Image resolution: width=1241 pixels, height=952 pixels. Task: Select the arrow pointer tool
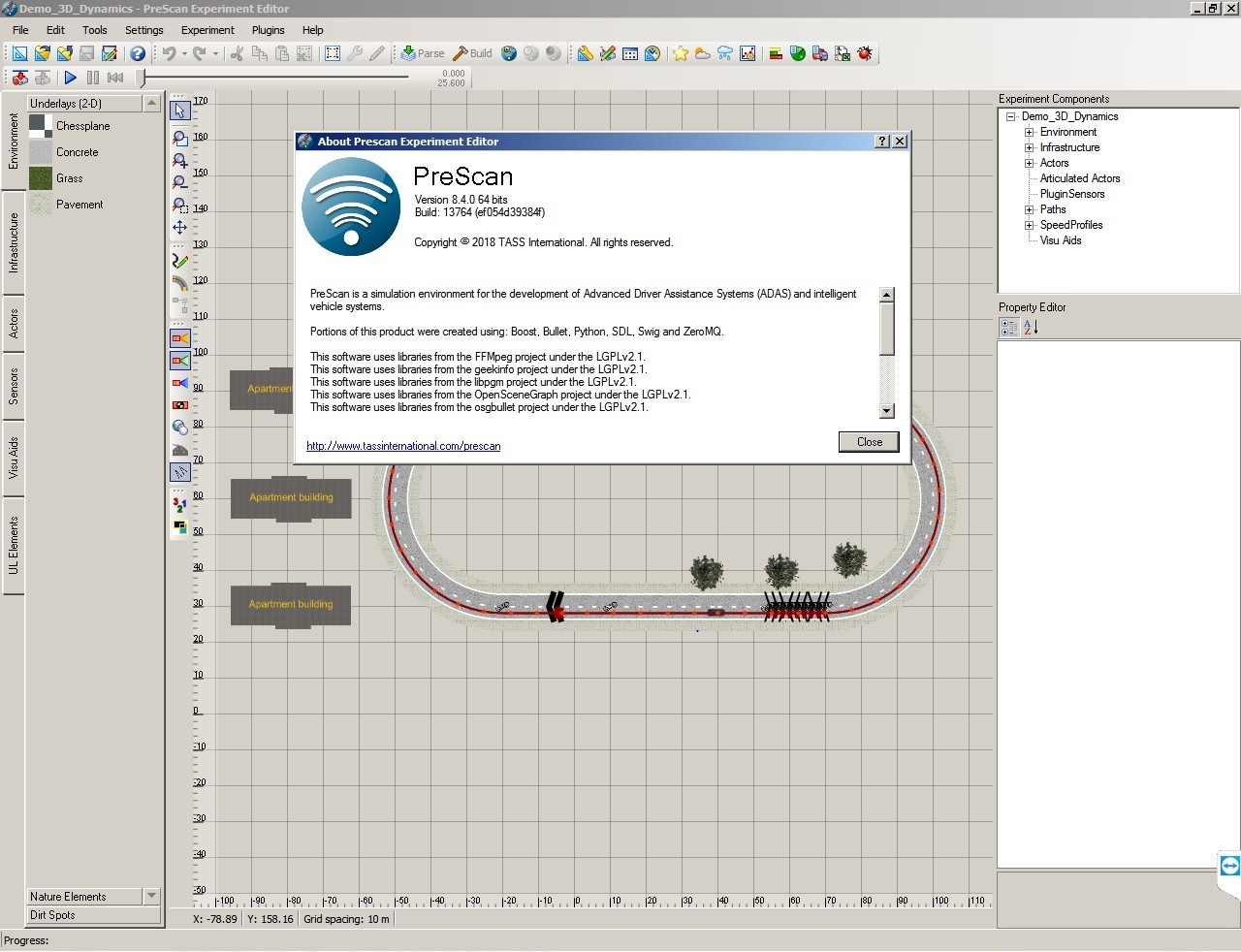click(180, 111)
